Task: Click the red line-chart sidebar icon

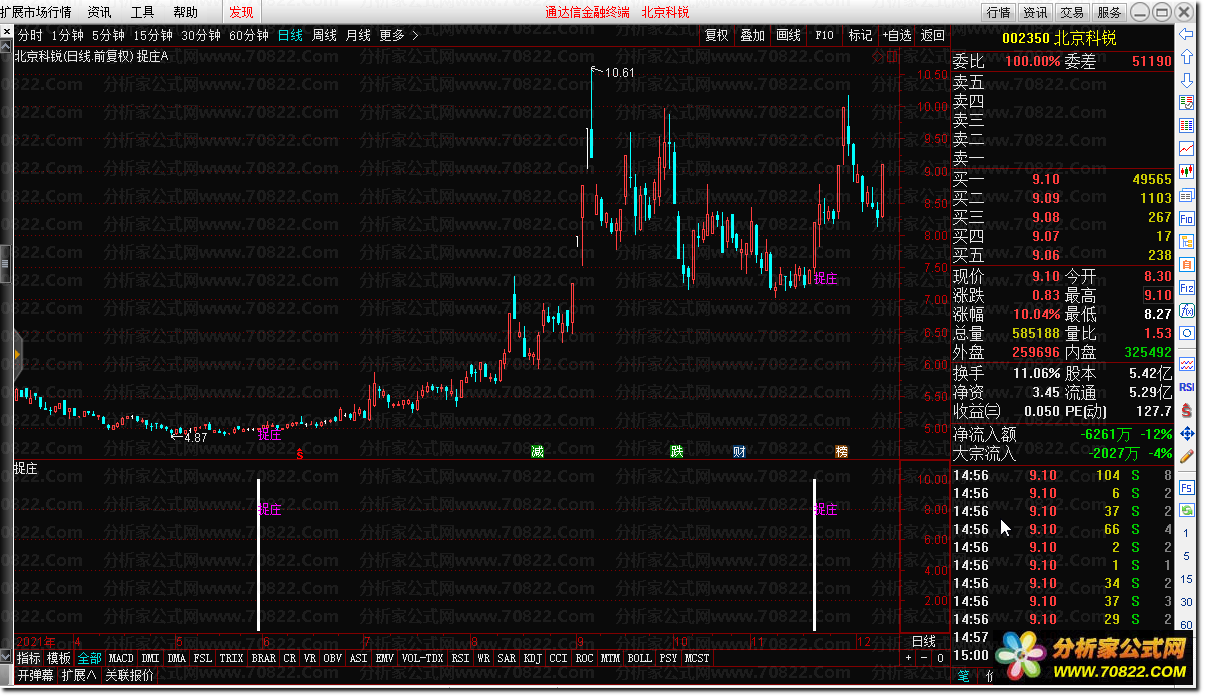Action: pyautogui.click(x=1186, y=149)
